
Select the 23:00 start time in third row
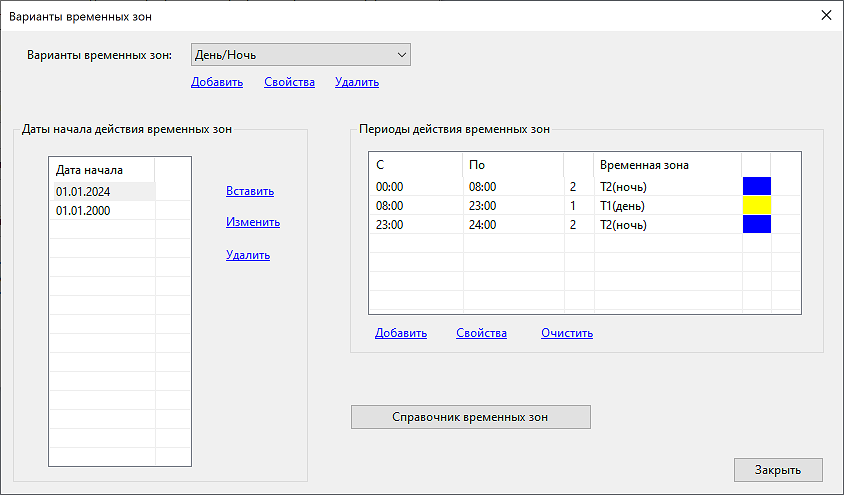pos(416,225)
